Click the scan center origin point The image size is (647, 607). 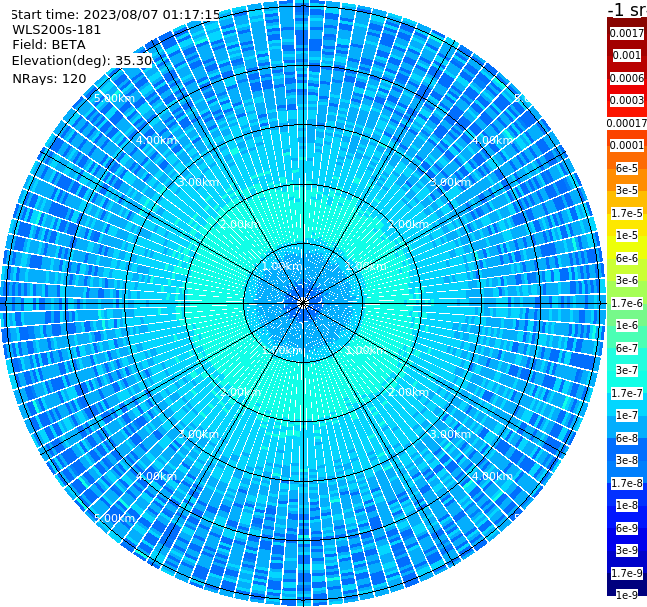pyautogui.click(x=303, y=304)
